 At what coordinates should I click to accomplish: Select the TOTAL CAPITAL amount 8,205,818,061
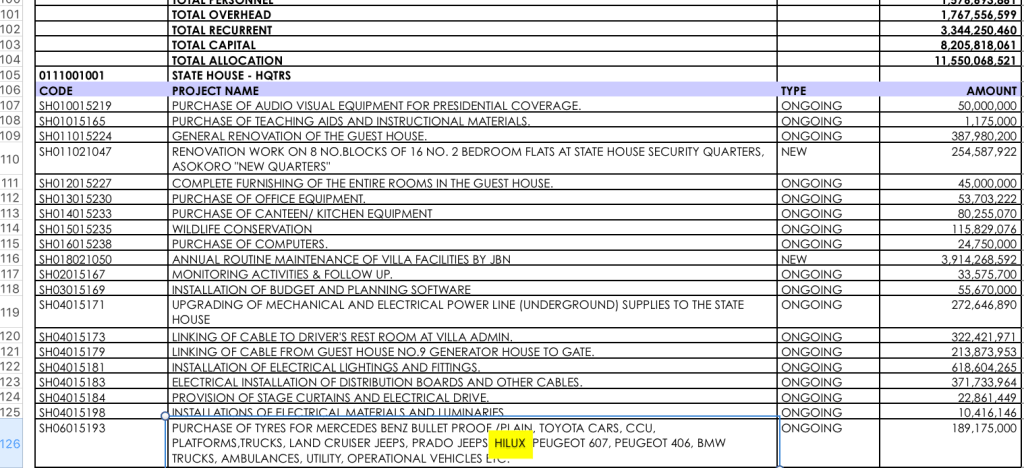(x=967, y=45)
